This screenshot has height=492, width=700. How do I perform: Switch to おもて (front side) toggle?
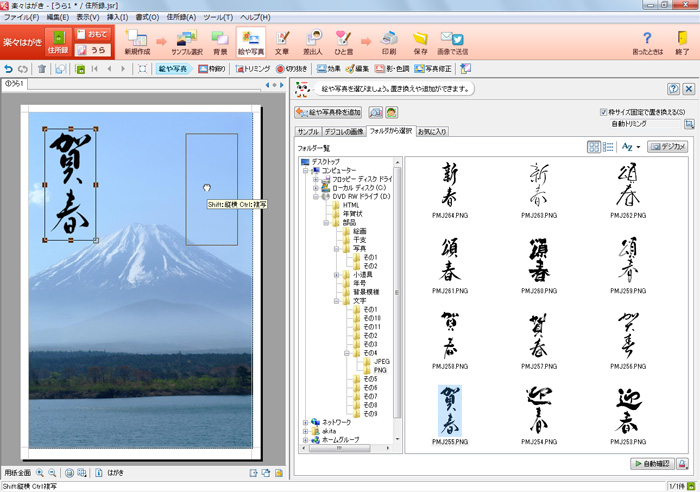tap(92, 34)
